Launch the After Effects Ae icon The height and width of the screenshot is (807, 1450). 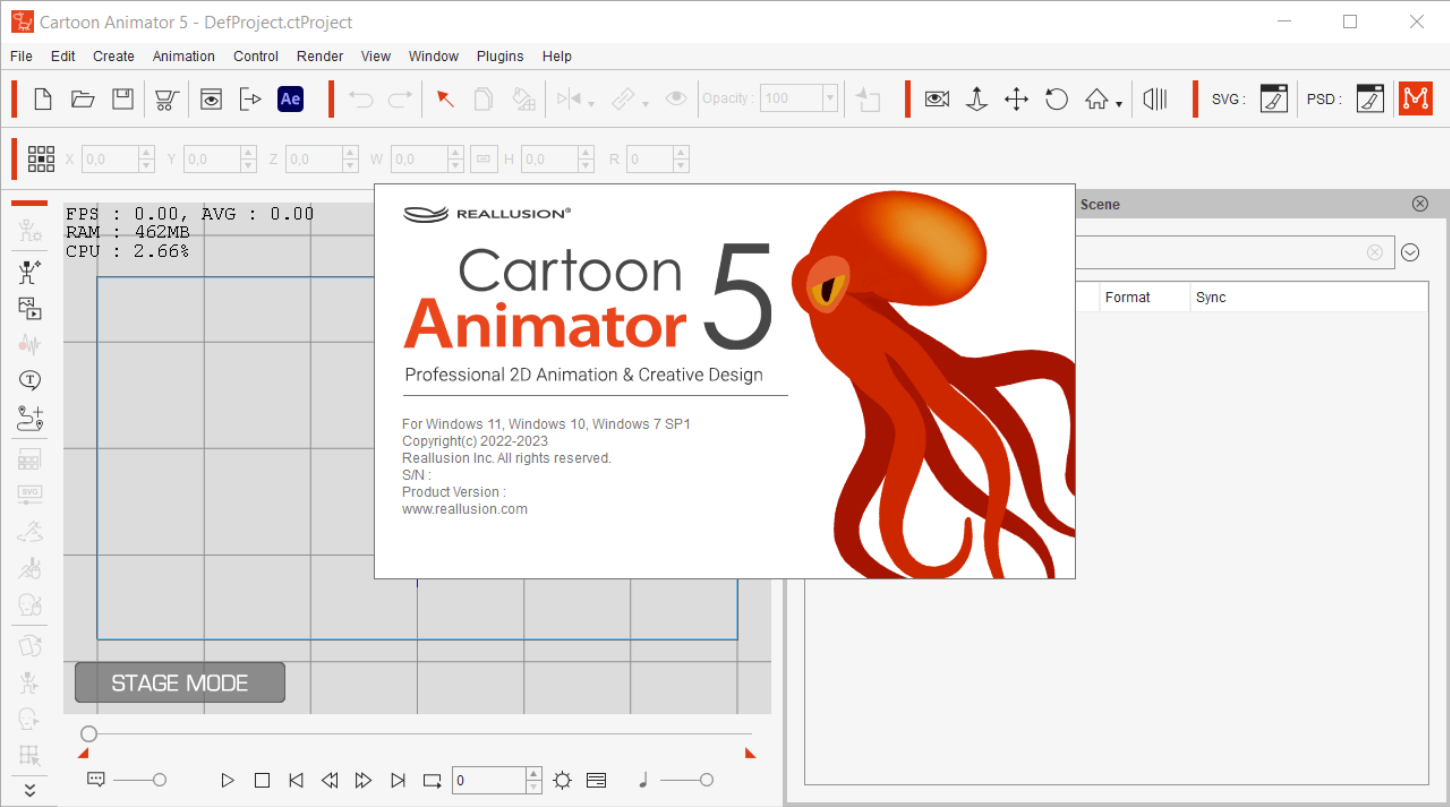pos(290,99)
